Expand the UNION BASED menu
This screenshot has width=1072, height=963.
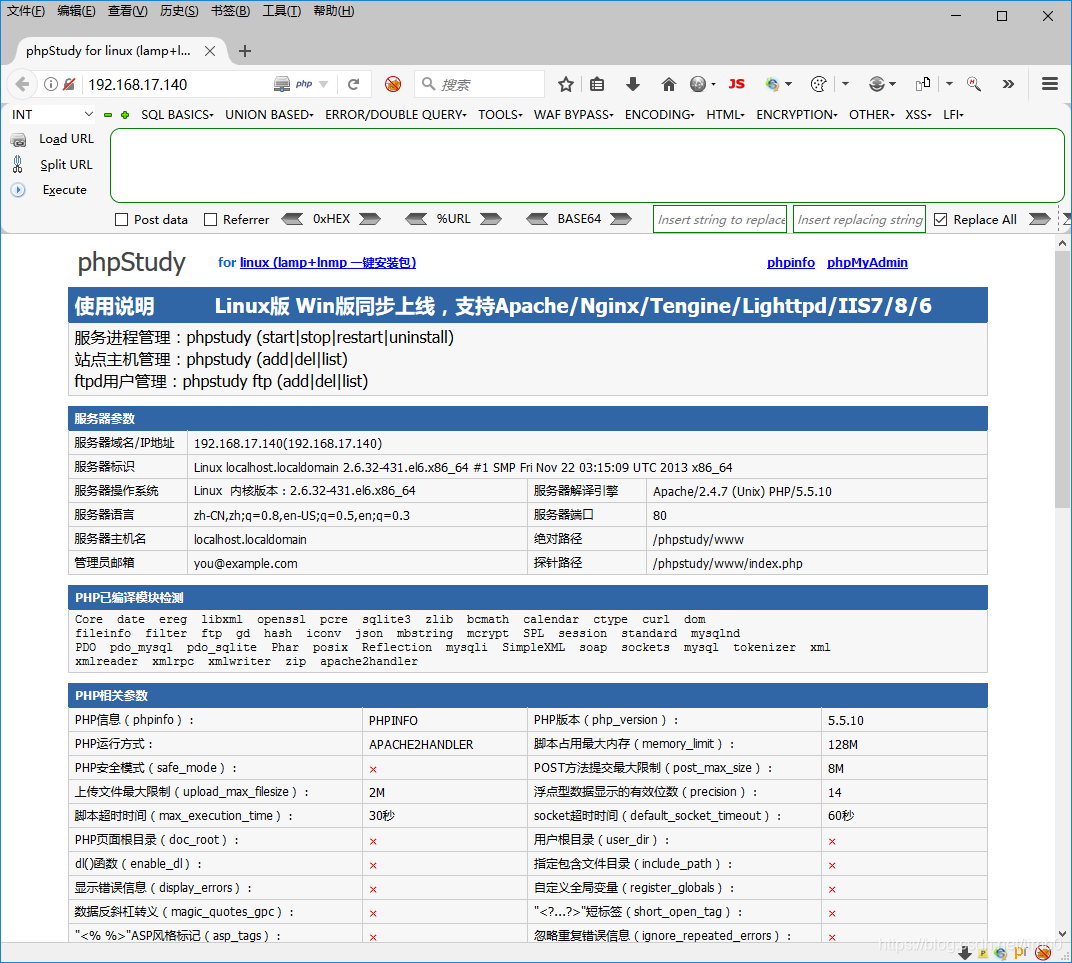(x=269, y=115)
